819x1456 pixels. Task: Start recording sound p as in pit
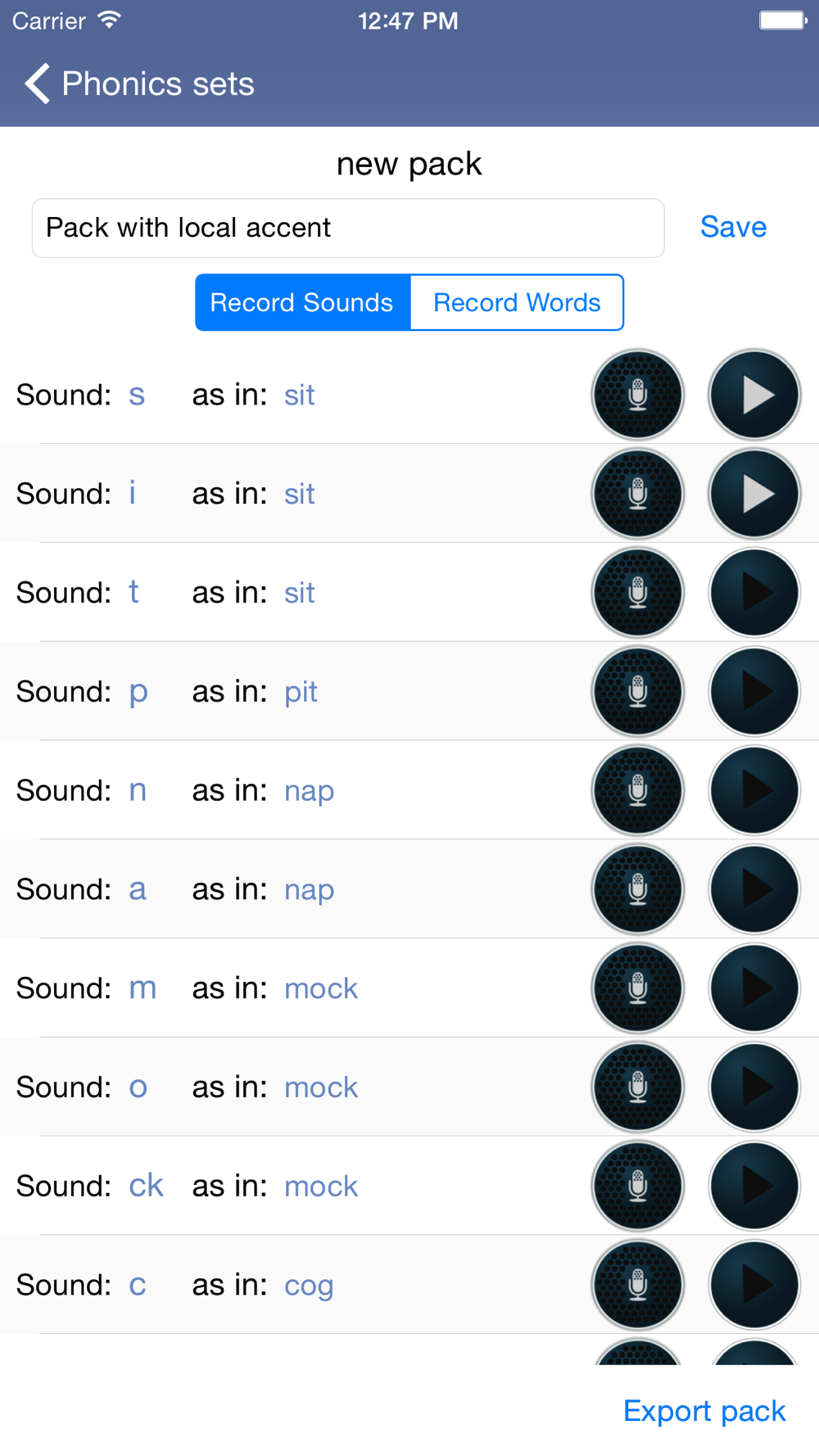click(x=637, y=692)
